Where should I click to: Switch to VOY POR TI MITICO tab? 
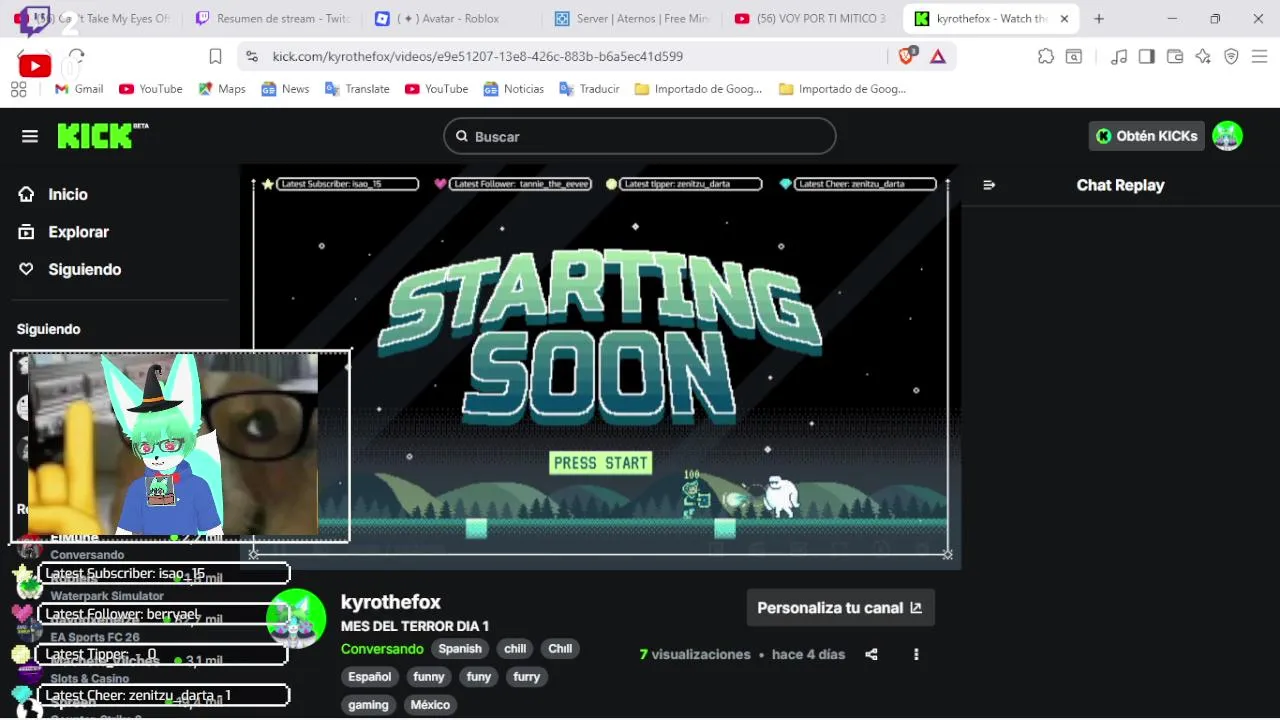(810, 19)
